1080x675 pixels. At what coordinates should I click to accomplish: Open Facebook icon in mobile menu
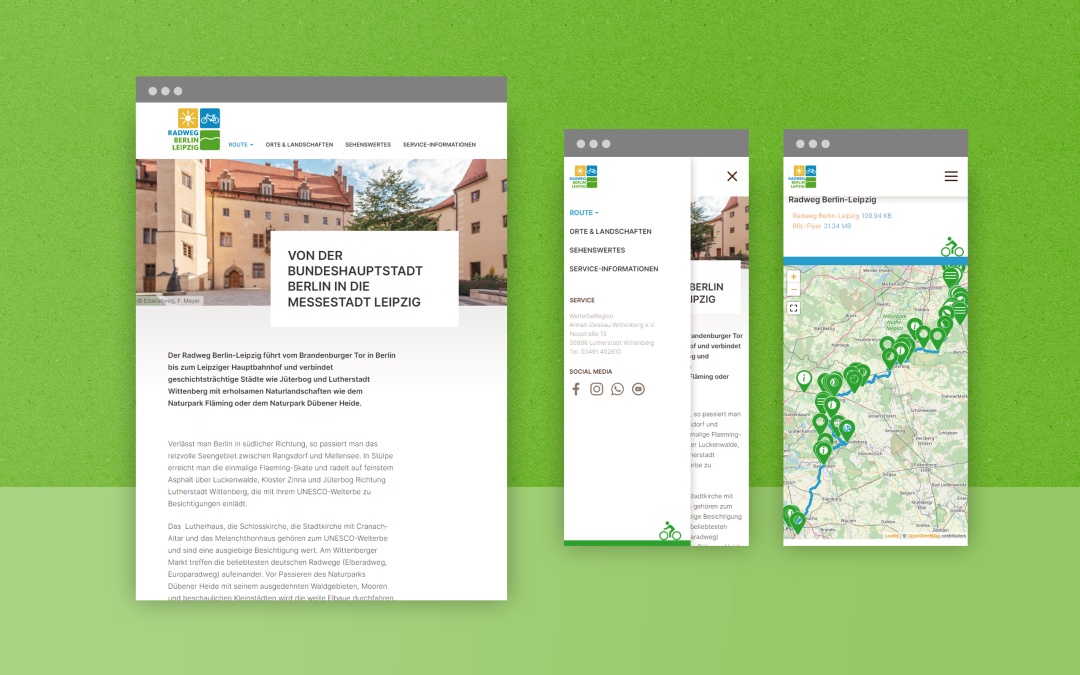[x=576, y=389]
